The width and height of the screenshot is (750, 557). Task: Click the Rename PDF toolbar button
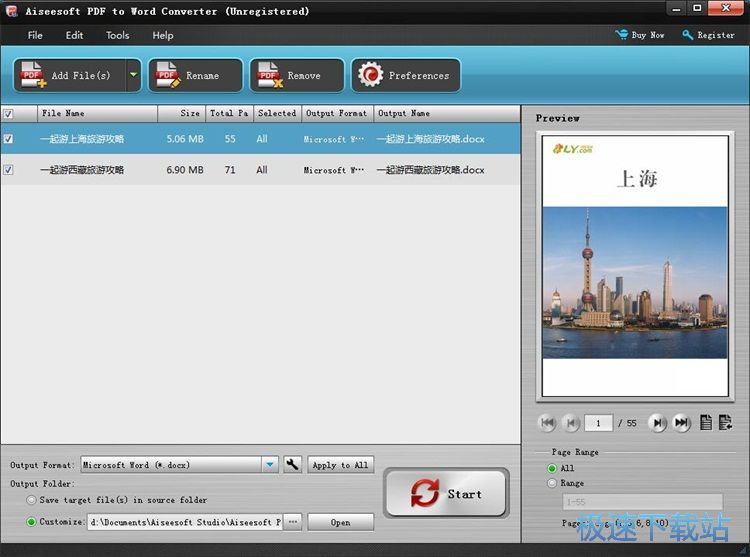[195, 76]
